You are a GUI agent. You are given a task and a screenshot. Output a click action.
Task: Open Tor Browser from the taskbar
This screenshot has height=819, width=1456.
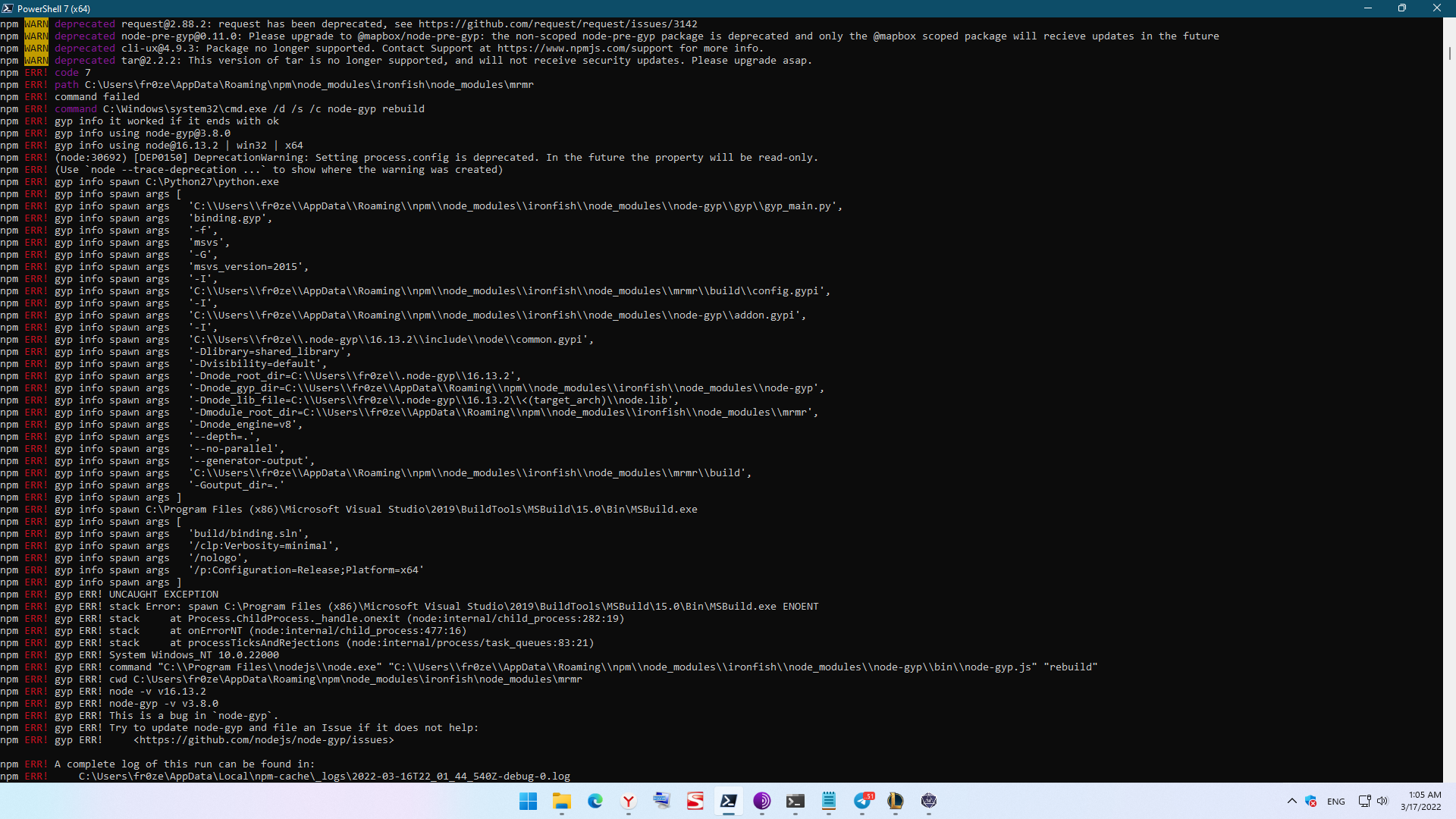(762, 802)
